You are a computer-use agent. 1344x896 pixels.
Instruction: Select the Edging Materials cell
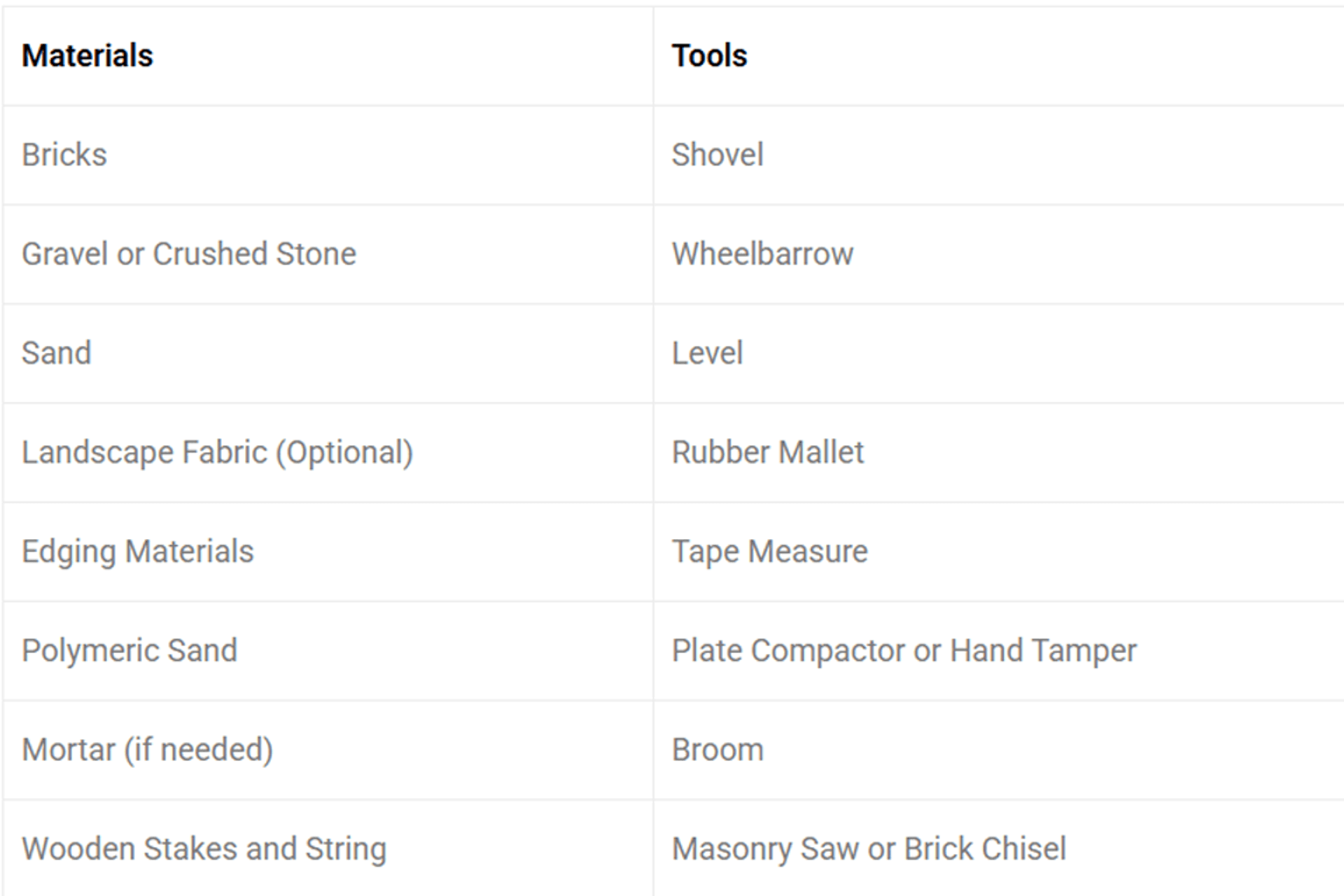point(138,552)
